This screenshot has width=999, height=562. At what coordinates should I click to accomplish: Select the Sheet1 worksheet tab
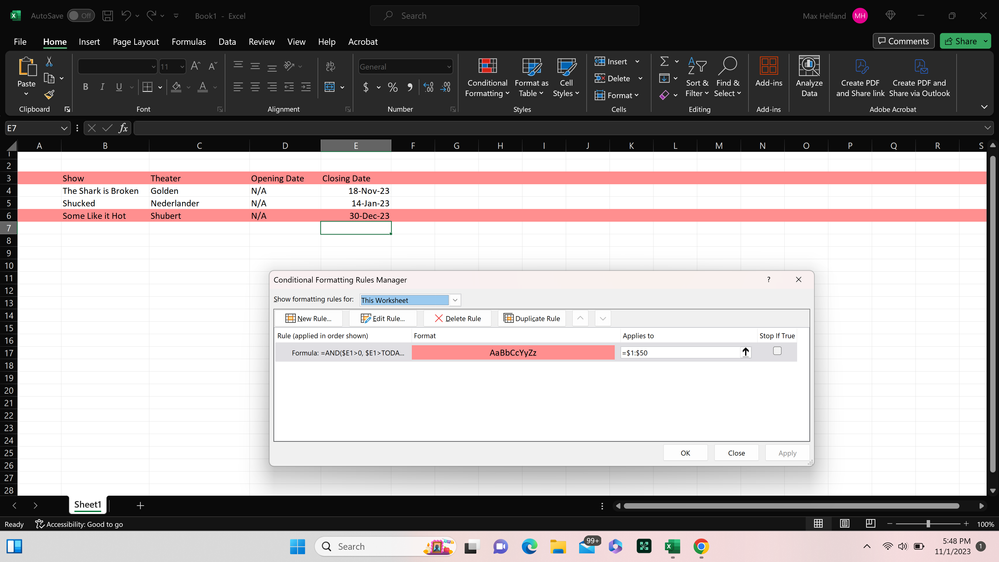click(x=87, y=505)
